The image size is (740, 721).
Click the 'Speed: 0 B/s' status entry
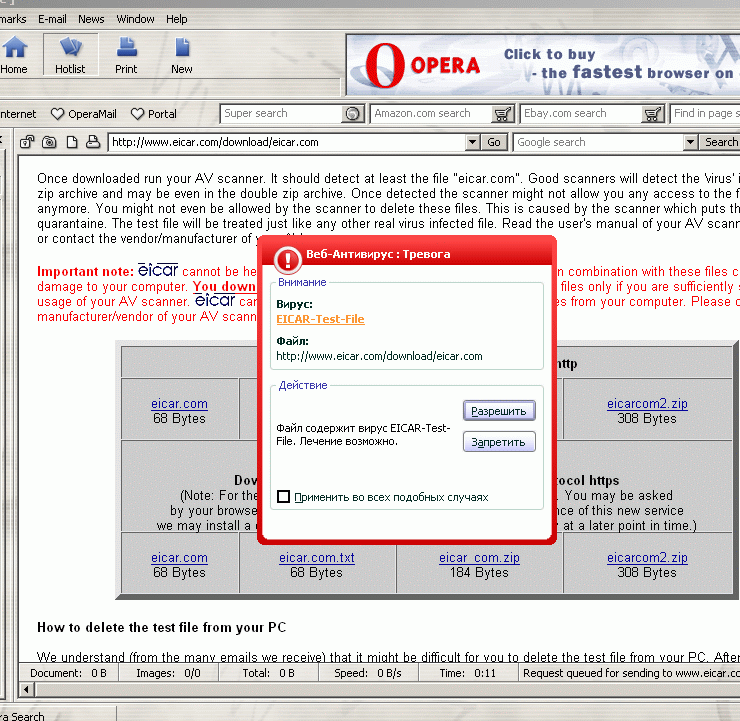(x=368, y=673)
